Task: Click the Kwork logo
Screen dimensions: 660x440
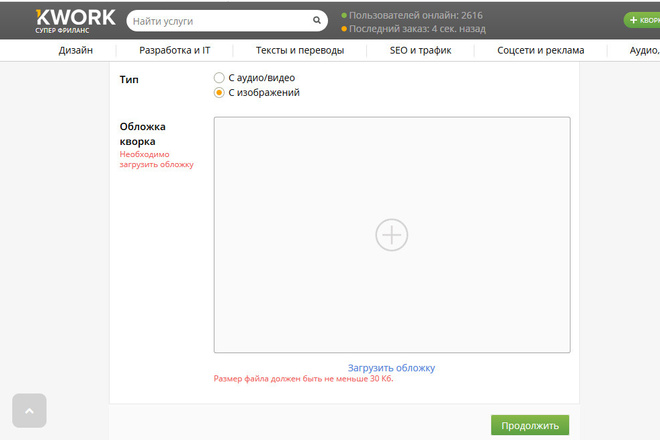Action: pyautogui.click(x=75, y=21)
